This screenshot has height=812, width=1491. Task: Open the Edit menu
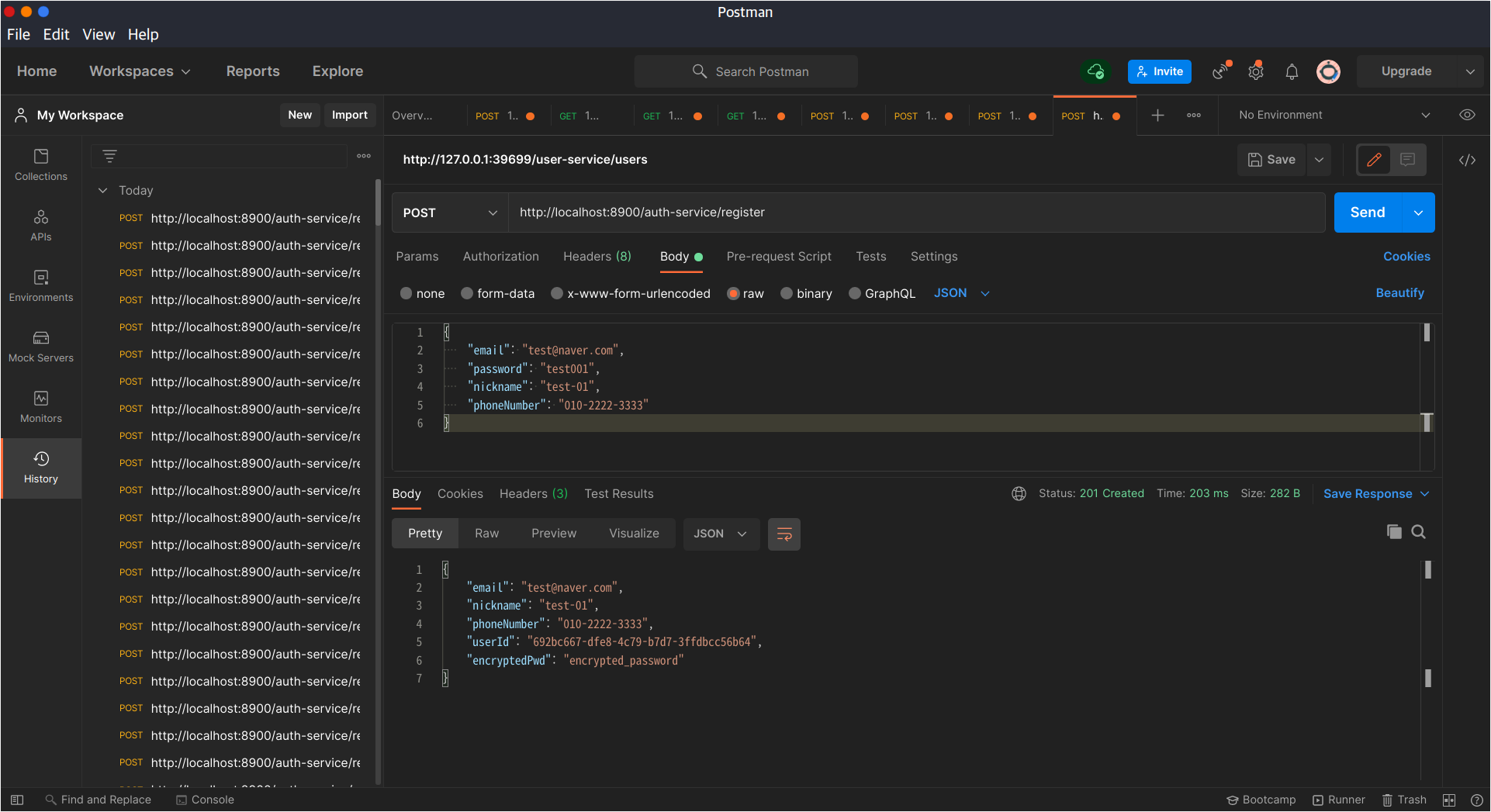coord(56,35)
